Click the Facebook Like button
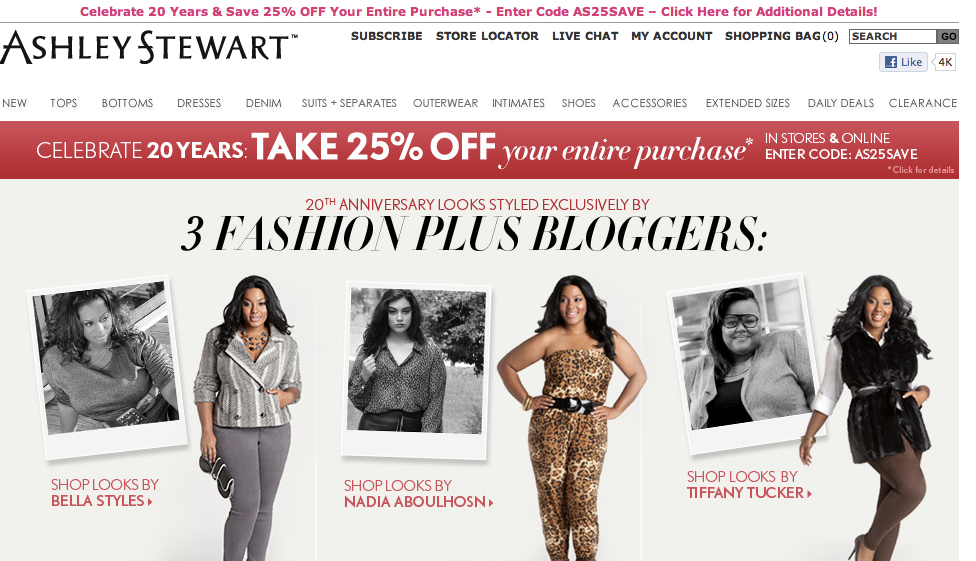The height and width of the screenshot is (561, 976). (x=903, y=62)
